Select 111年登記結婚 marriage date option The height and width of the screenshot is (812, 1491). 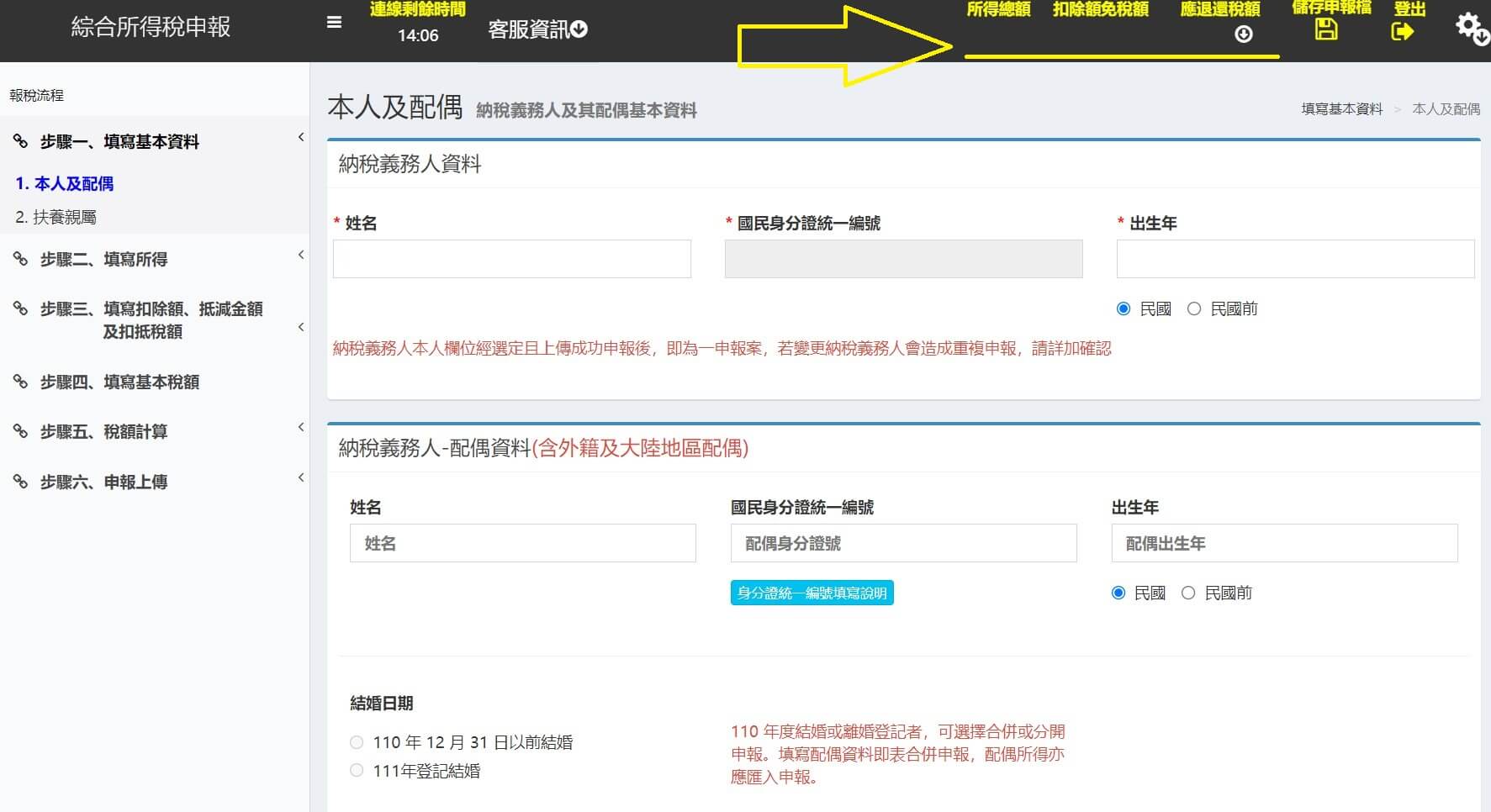356,769
